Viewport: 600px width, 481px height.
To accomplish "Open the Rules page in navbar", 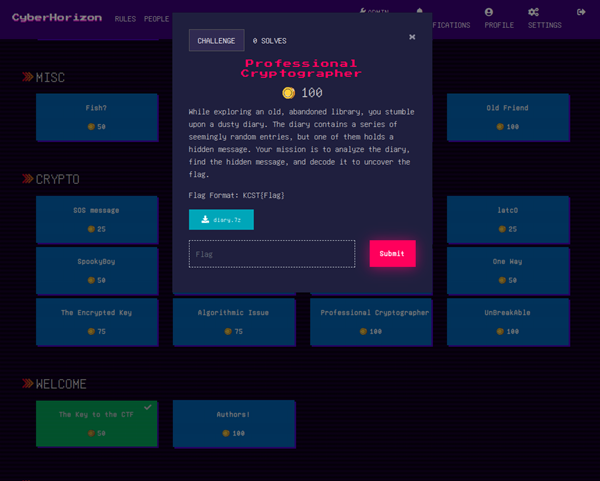I will pyautogui.click(x=125, y=19).
